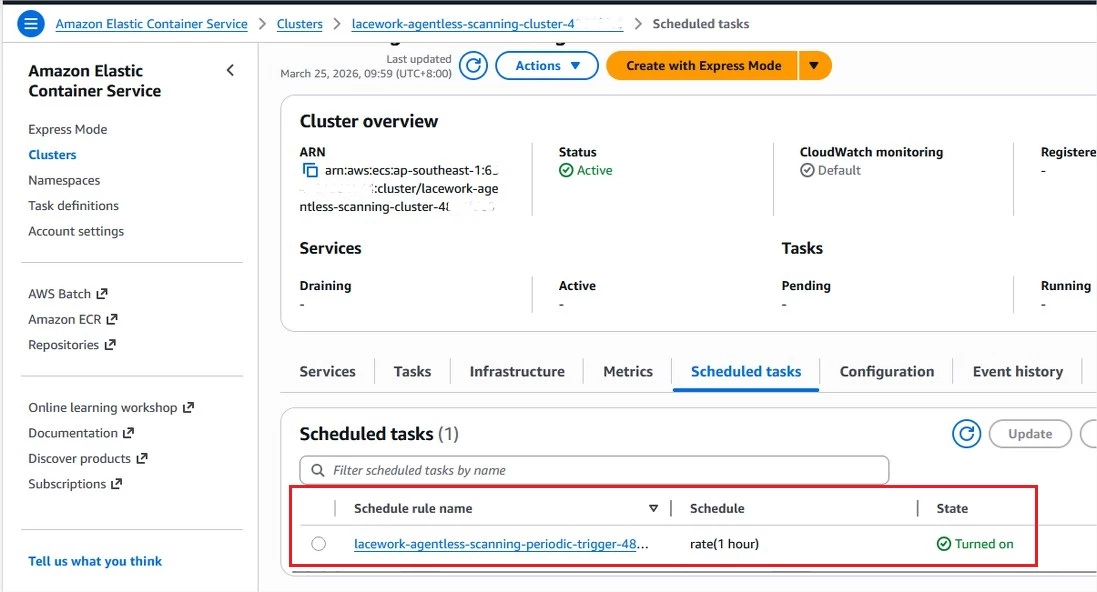Switch to the Tasks tab
The width and height of the screenshot is (1097, 592).
(412, 372)
